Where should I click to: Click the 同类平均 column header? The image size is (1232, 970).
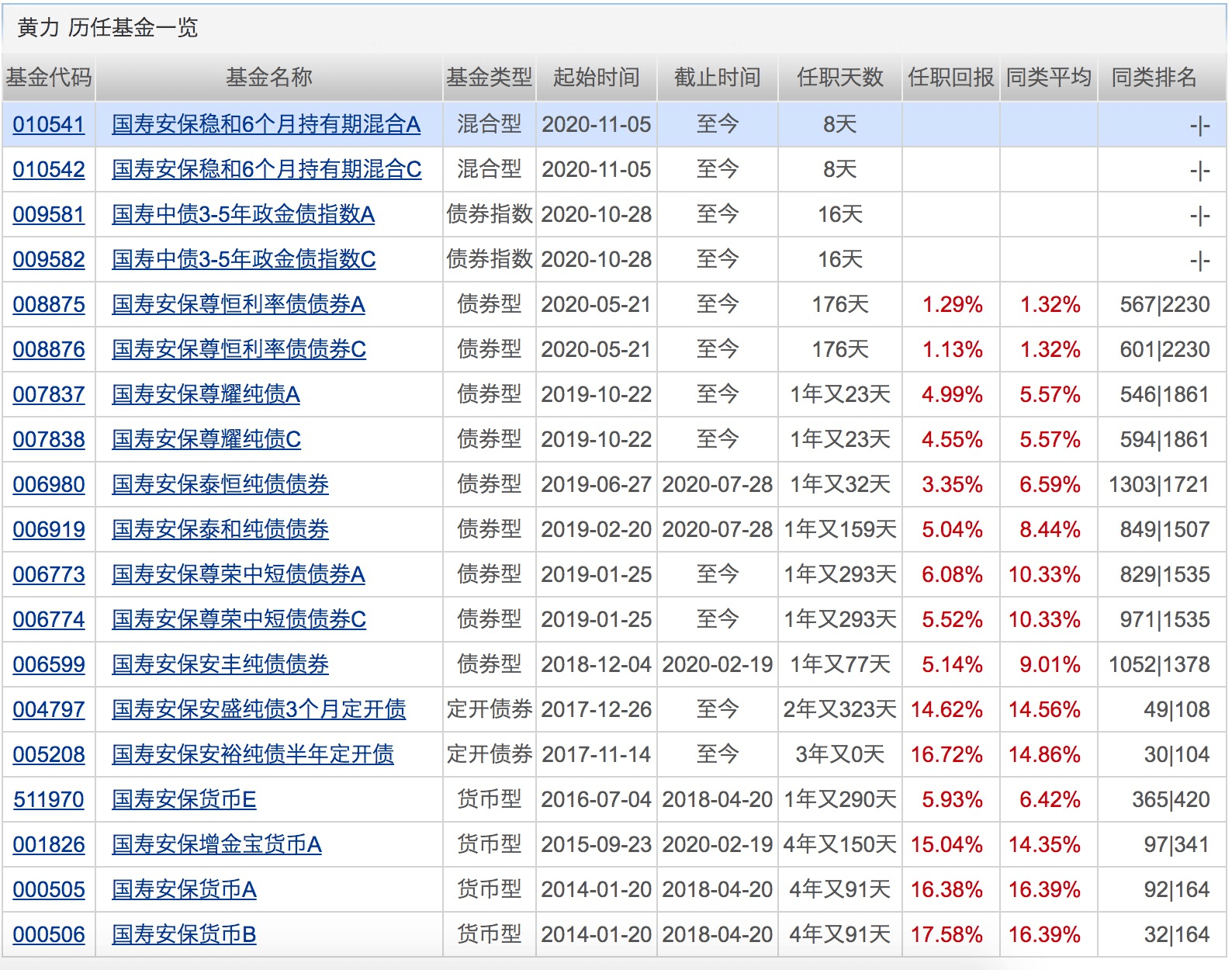[x=1049, y=78]
